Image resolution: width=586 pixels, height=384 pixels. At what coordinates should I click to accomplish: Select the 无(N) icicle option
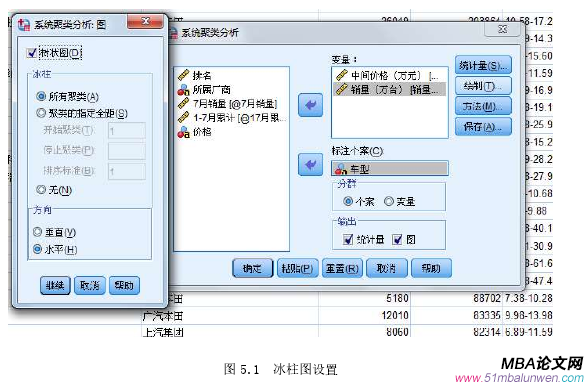pos(41,190)
